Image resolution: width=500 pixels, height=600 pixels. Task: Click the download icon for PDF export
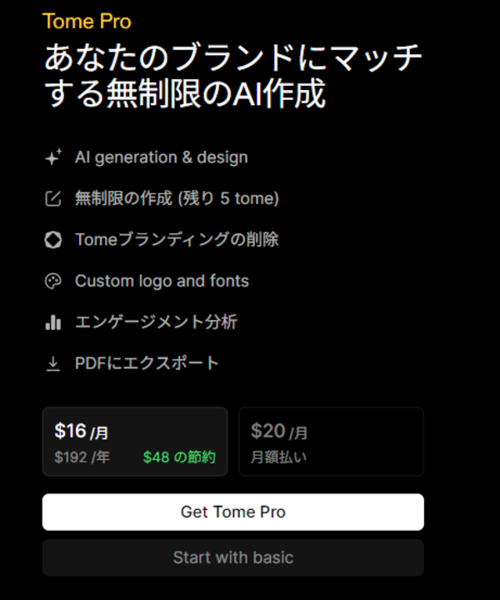[53, 364]
